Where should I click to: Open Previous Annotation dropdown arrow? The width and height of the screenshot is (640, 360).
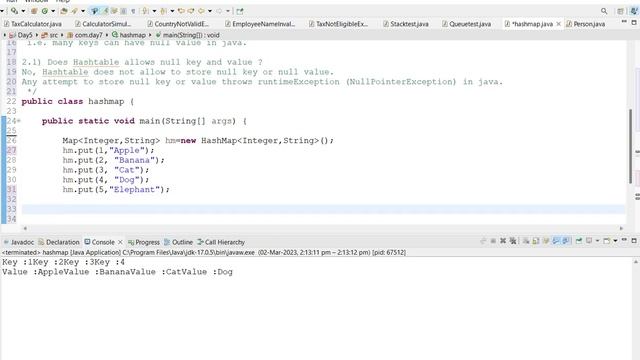coord(172,11)
